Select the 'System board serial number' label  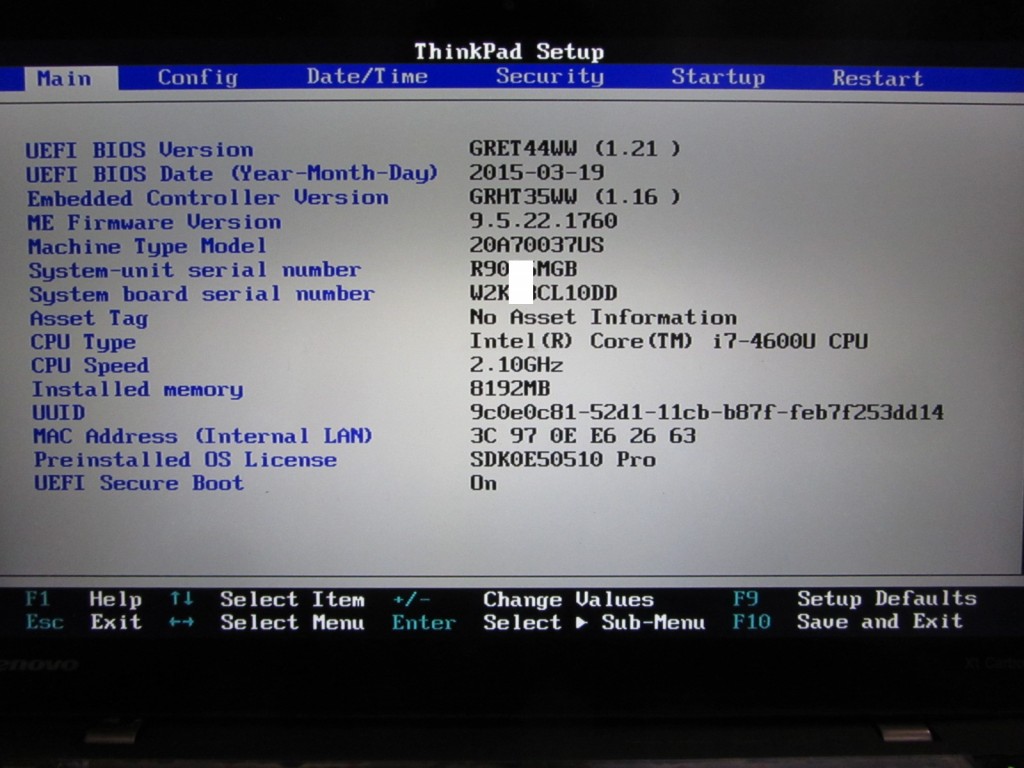coord(202,294)
